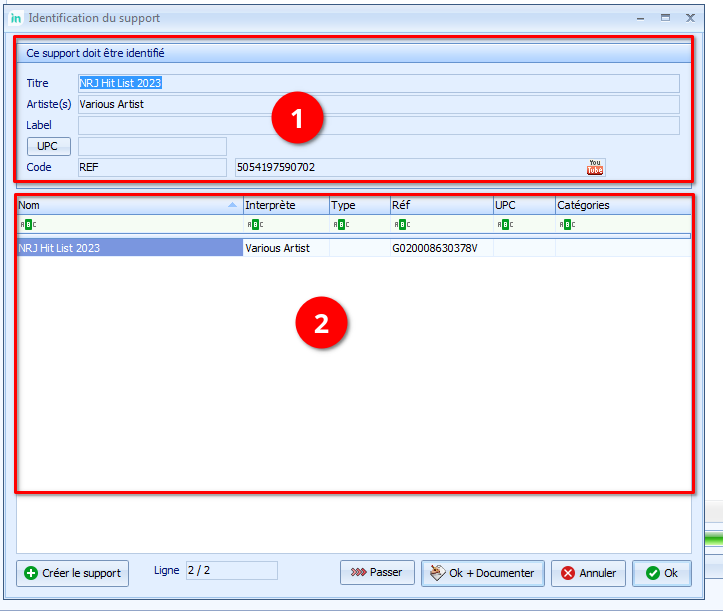The height and width of the screenshot is (611, 723).
Task: Click the filter icon under UPC column
Action: tap(504, 225)
